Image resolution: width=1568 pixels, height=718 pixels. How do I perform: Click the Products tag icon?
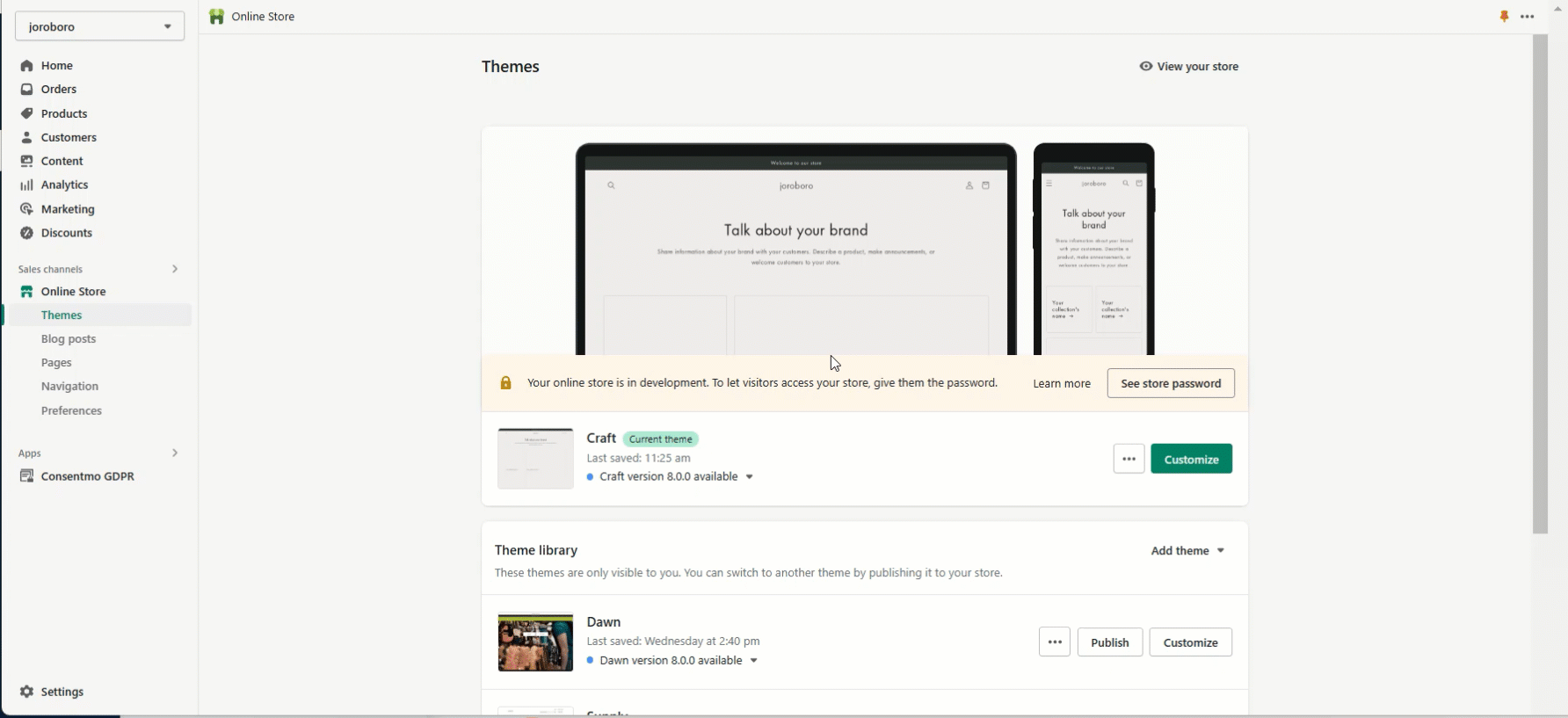26,113
